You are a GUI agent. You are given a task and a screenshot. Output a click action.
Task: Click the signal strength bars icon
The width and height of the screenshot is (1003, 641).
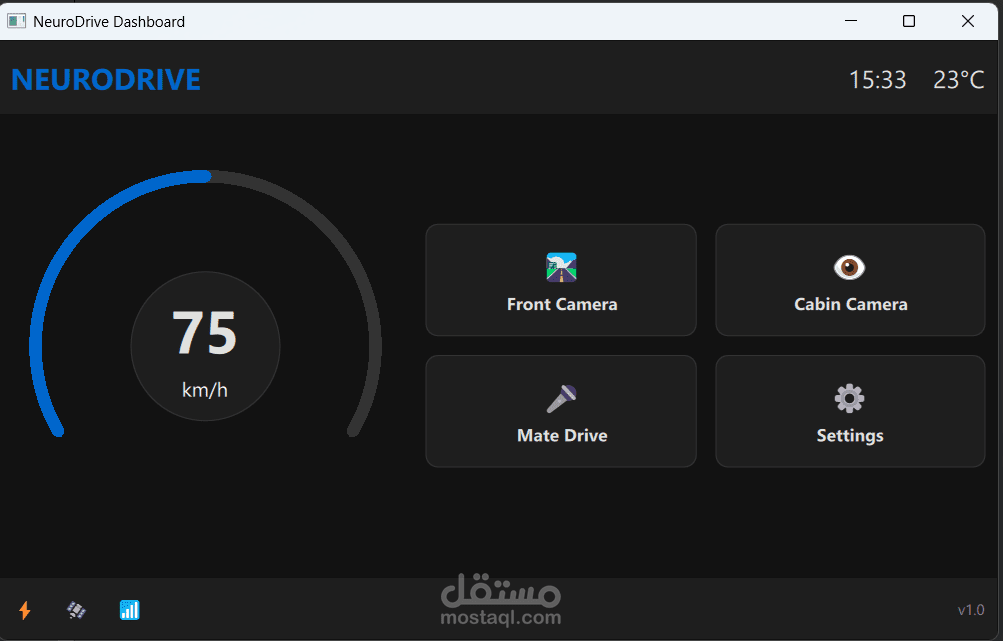pos(130,610)
